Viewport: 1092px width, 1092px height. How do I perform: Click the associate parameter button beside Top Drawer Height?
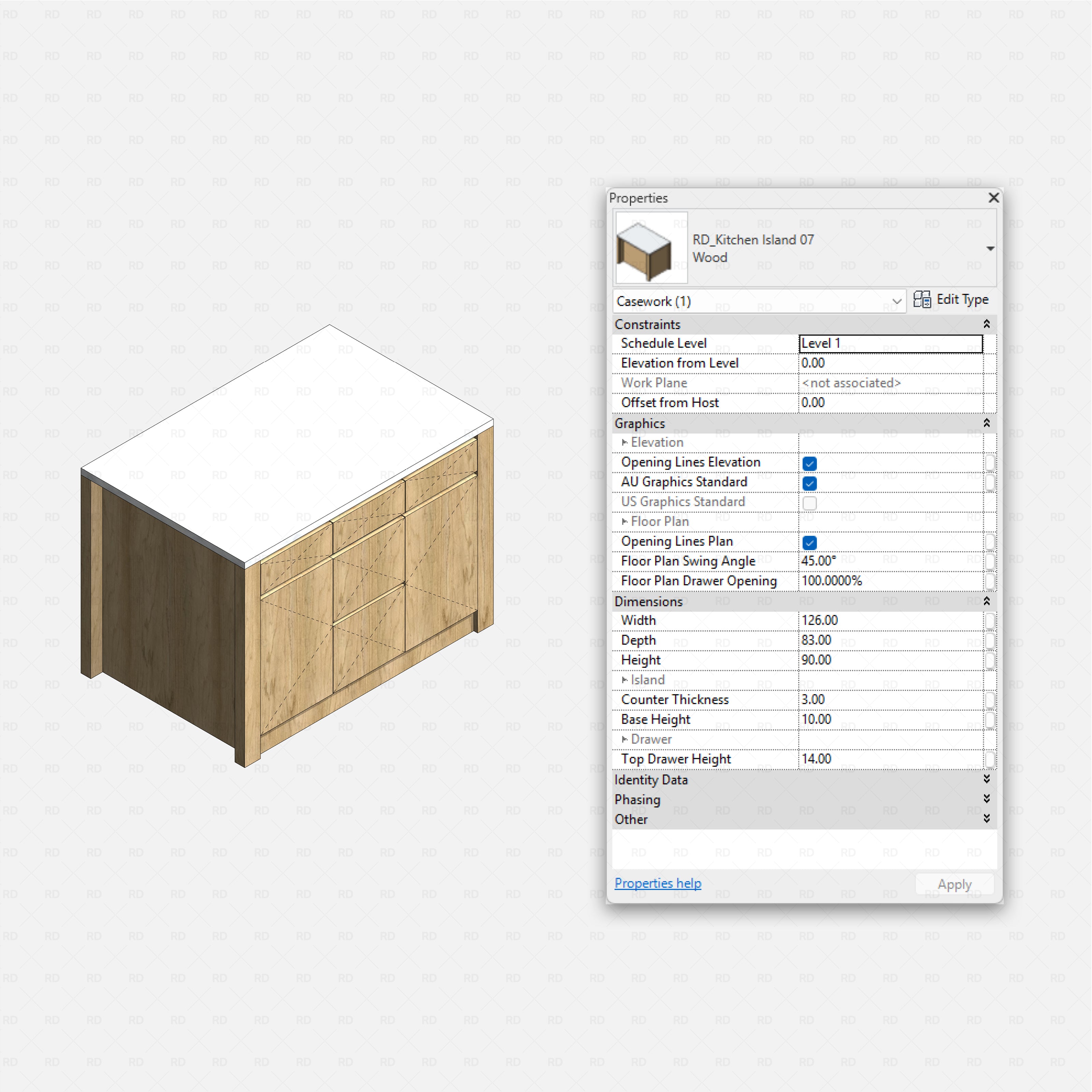(x=991, y=760)
